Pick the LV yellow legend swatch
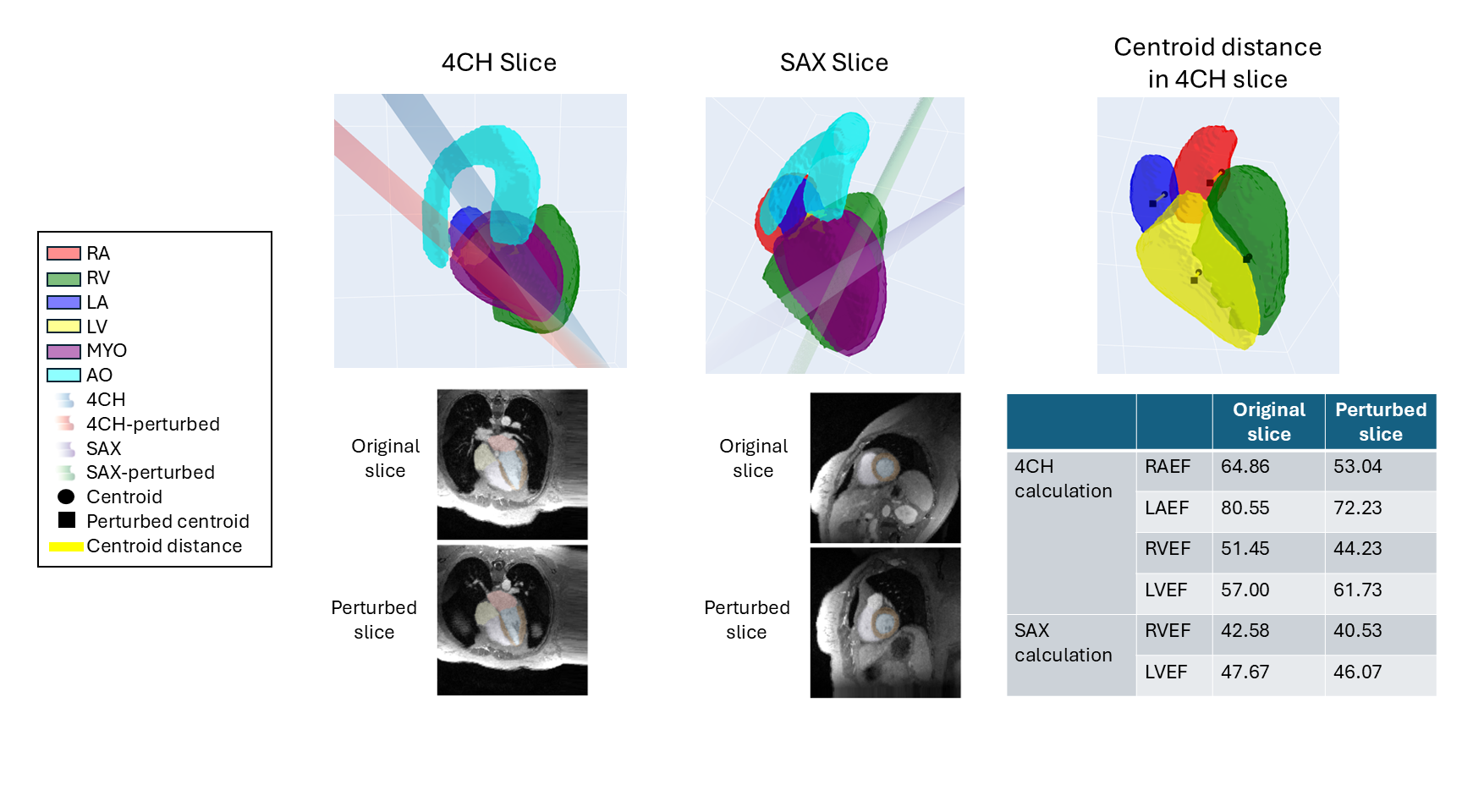The image size is (1462, 812). point(63,326)
